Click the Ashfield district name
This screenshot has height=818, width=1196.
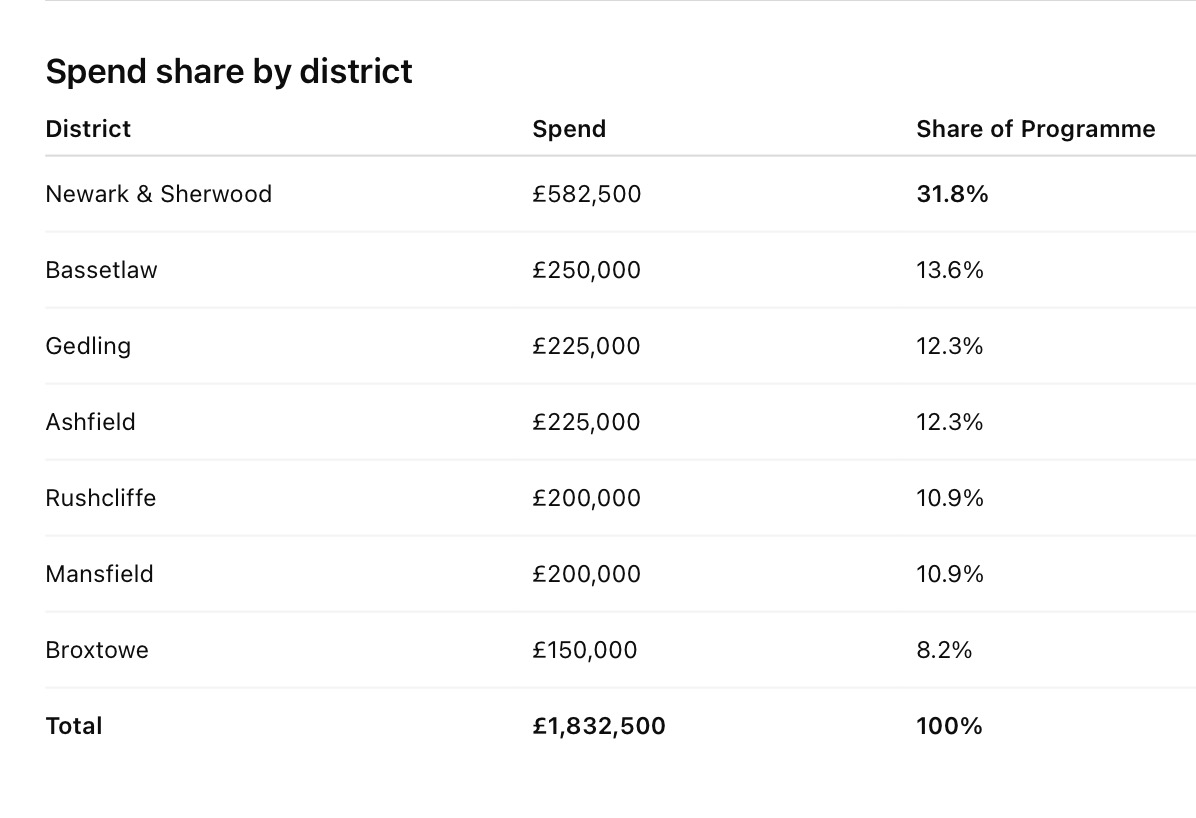point(90,422)
